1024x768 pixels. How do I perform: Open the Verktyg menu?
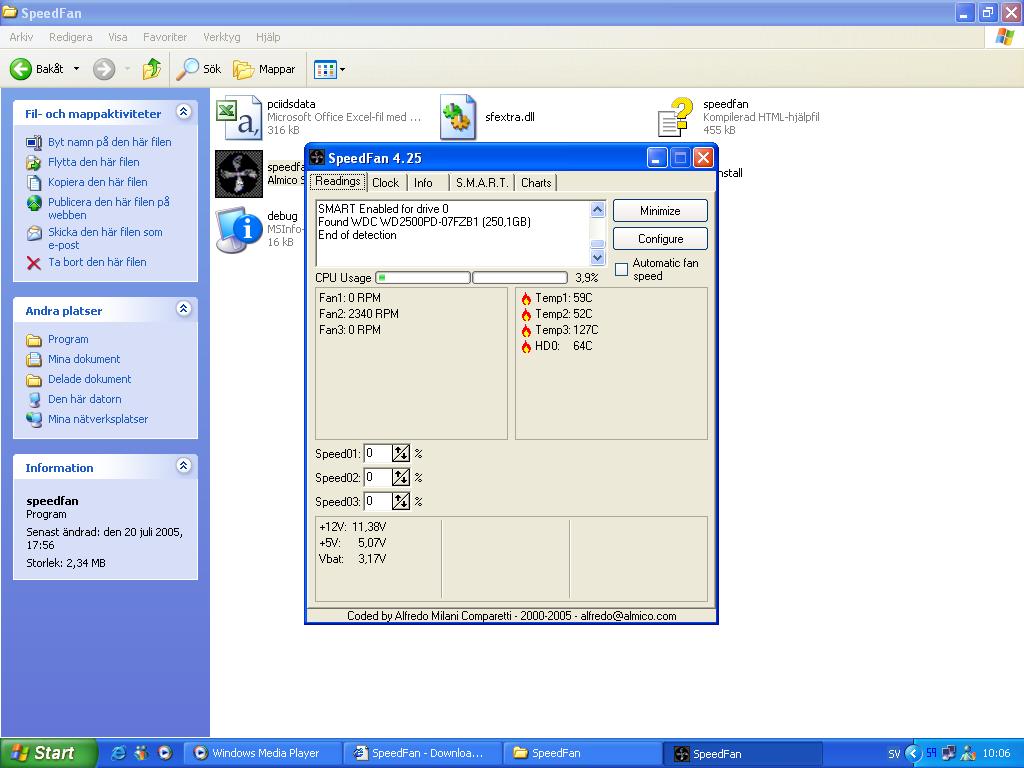pos(222,37)
